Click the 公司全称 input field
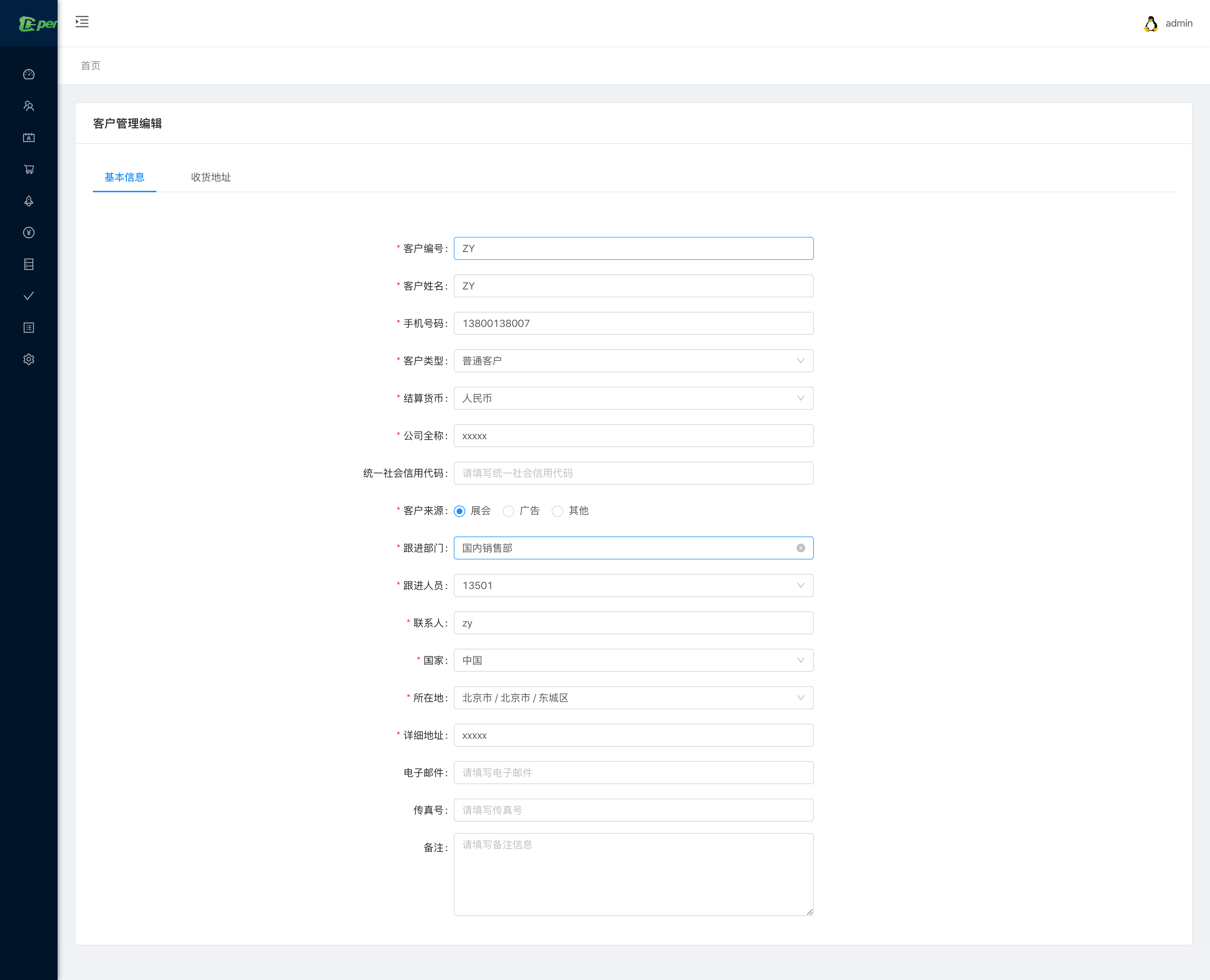1210x980 pixels. click(x=633, y=436)
